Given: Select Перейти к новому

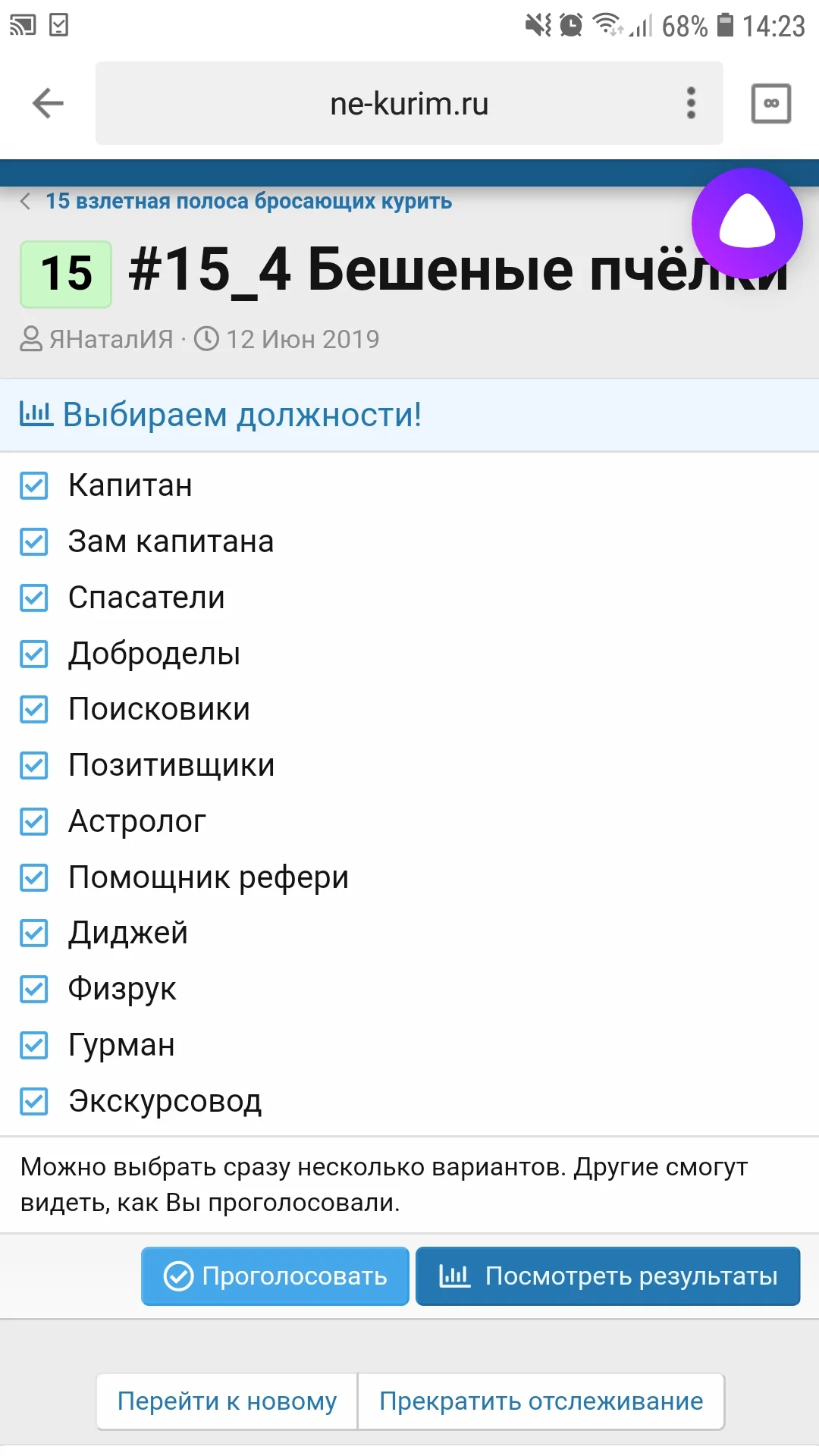Looking at the screenshot, I should tap(227, 1401).
